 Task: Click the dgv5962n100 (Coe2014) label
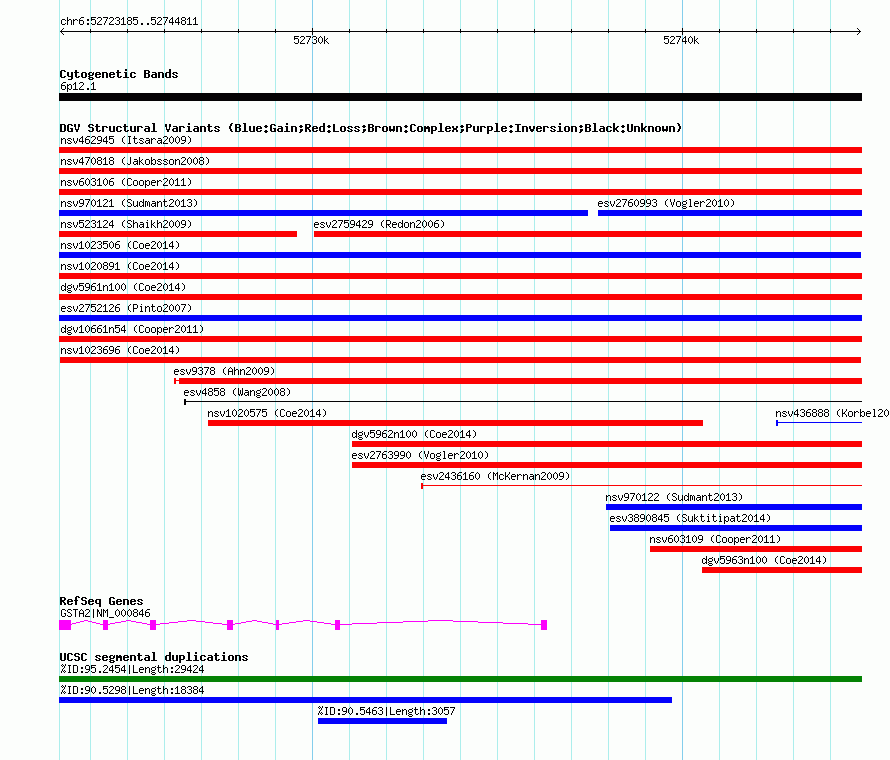click(x=414, y=434)
